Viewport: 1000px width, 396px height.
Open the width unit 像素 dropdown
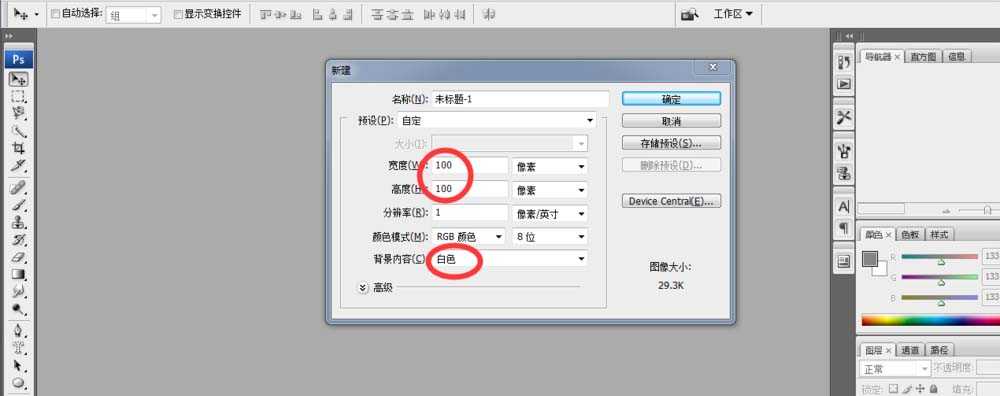pos(550,166)
